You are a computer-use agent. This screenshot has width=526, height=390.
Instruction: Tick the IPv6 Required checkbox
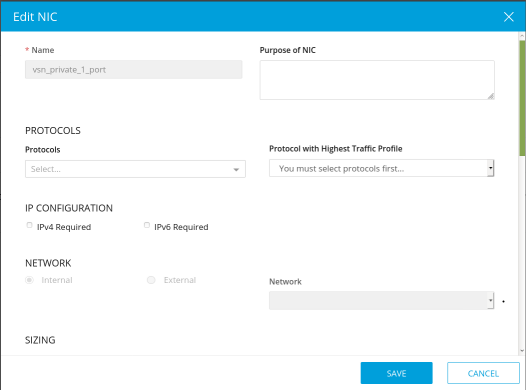pos(147,225)
